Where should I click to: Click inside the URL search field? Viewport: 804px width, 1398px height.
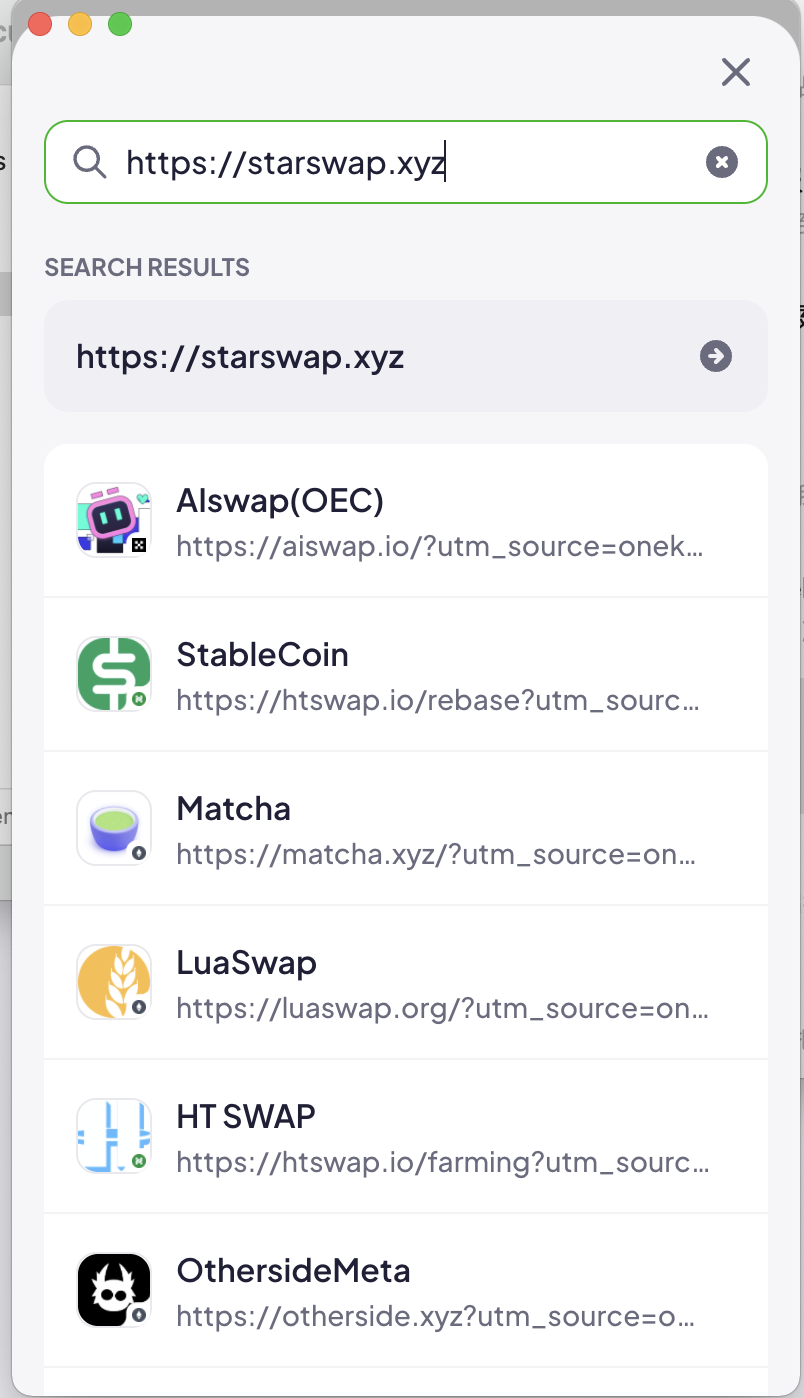[406, 162]
